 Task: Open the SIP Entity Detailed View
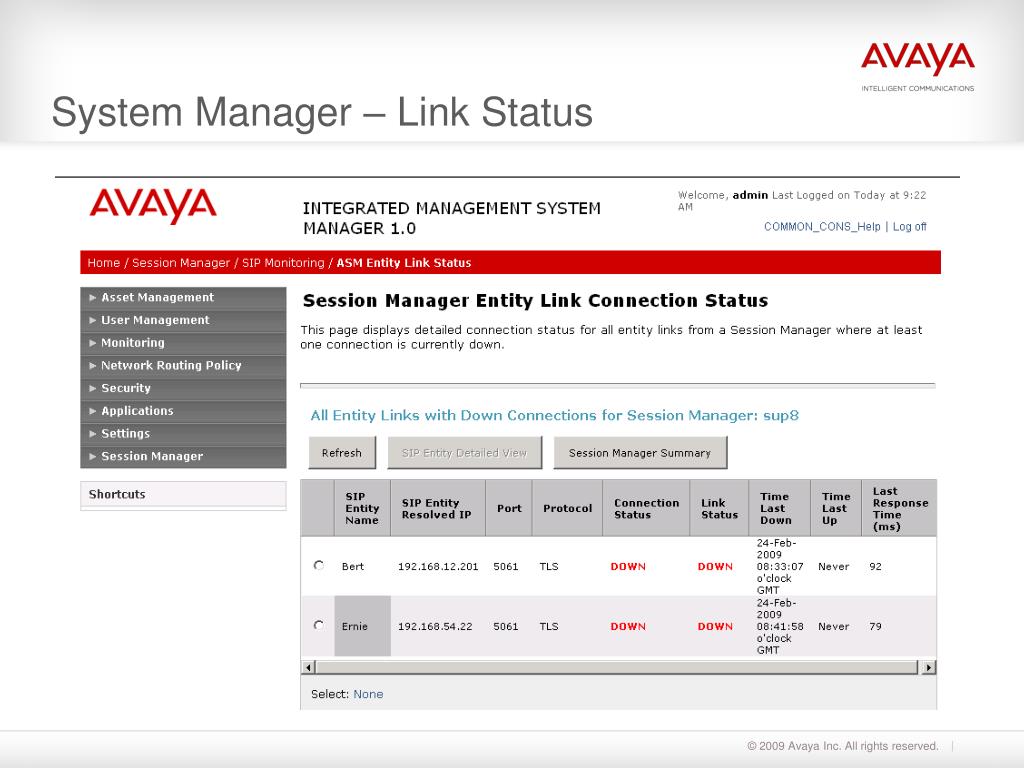point(464,453)
